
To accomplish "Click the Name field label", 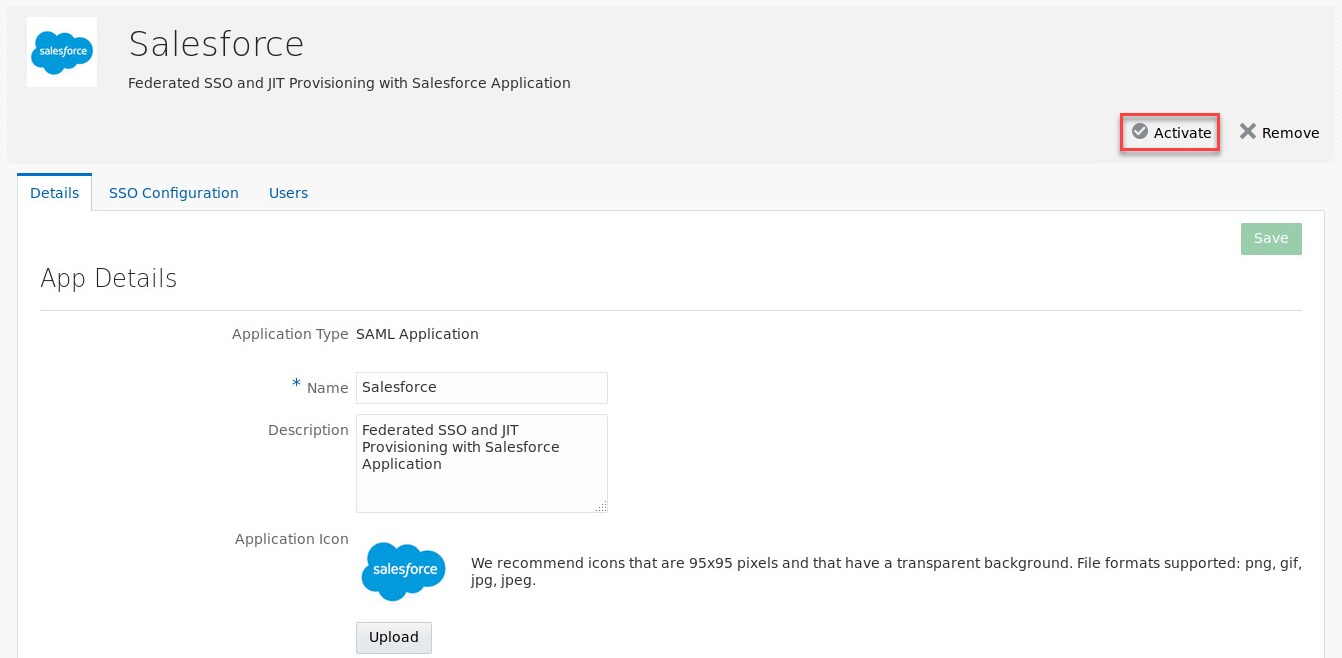I will (x=327, y=388).
